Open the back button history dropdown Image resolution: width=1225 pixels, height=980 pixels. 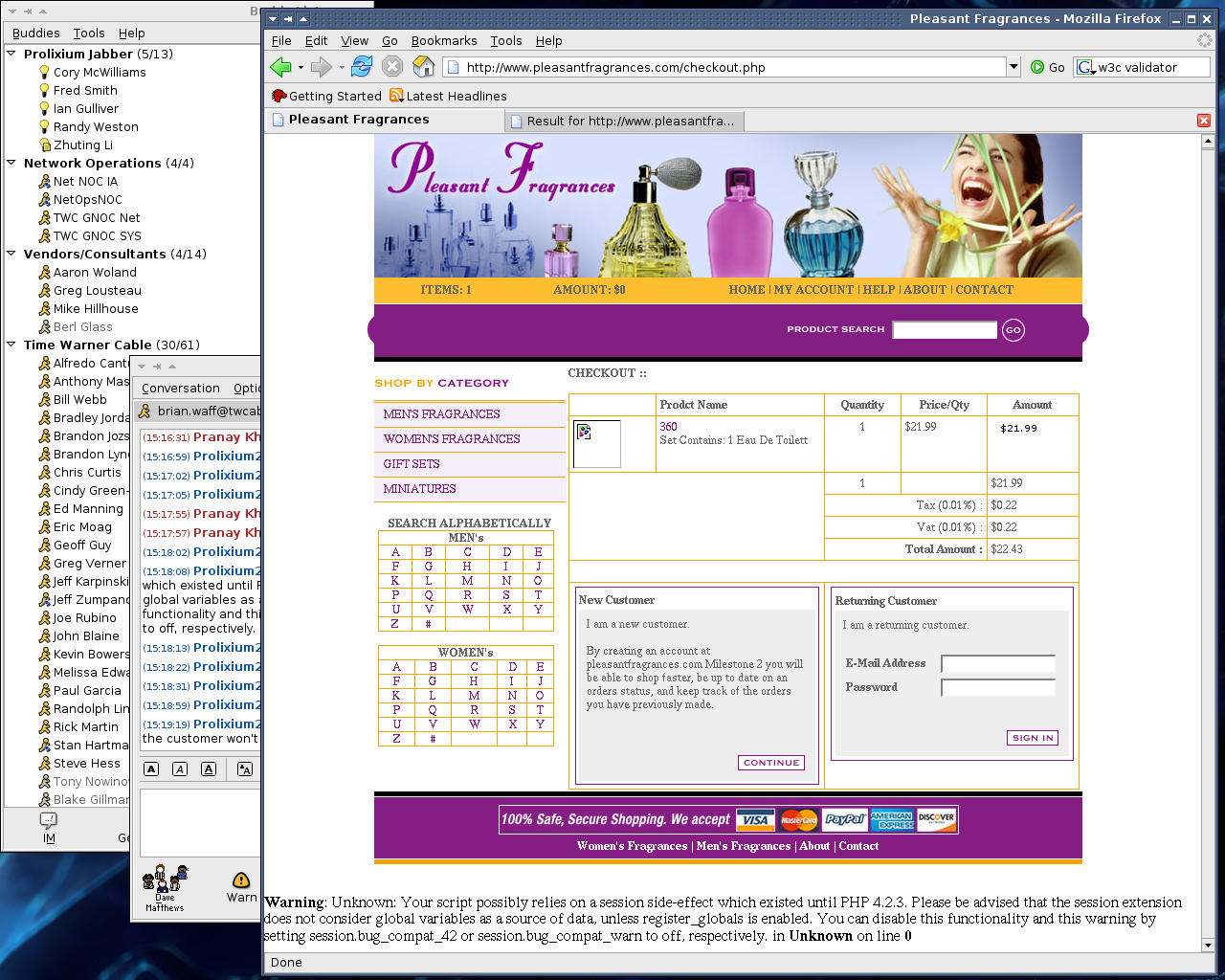tap(301, 68)
